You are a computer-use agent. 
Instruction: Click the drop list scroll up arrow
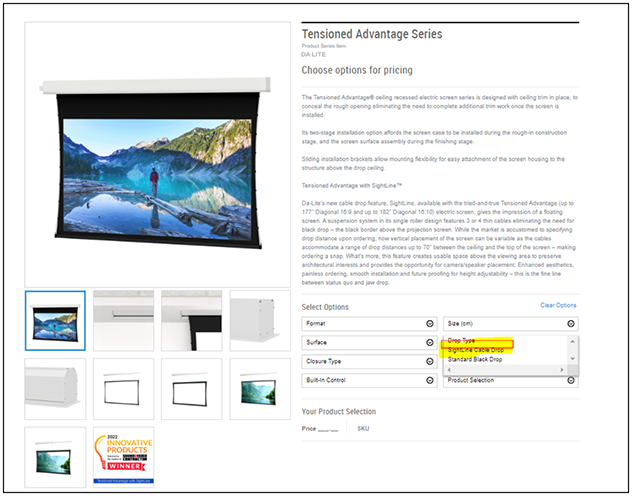(572, 341)
